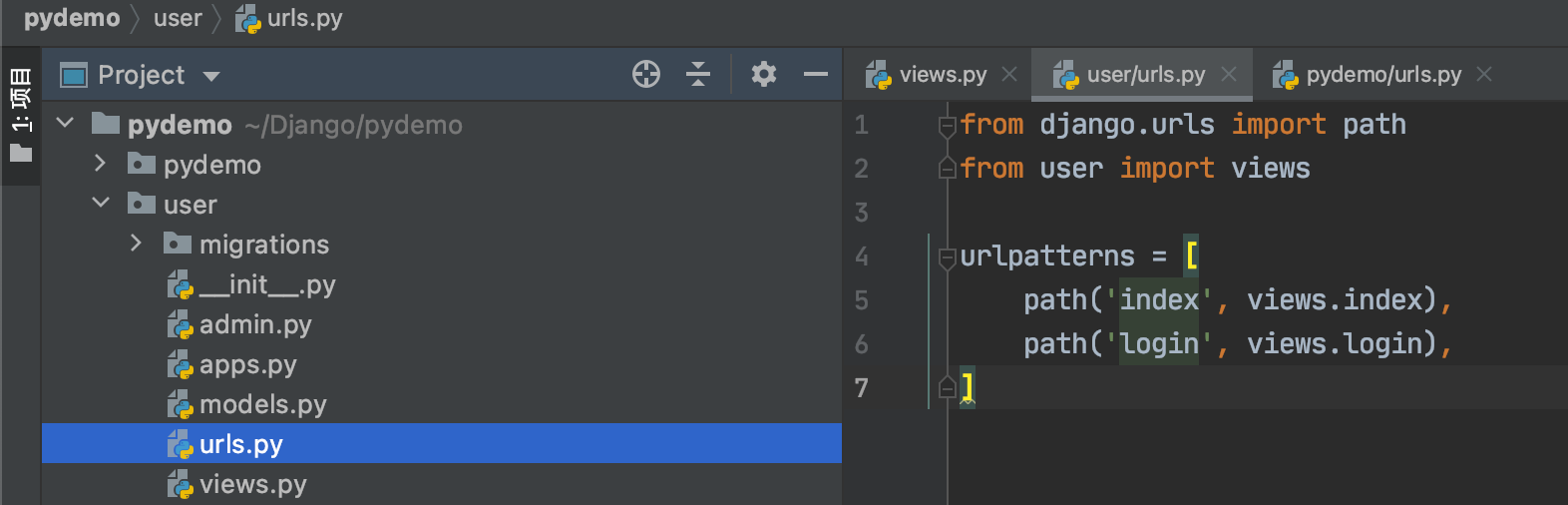Expand the inner pydemo folder

[x=100, y=164]
